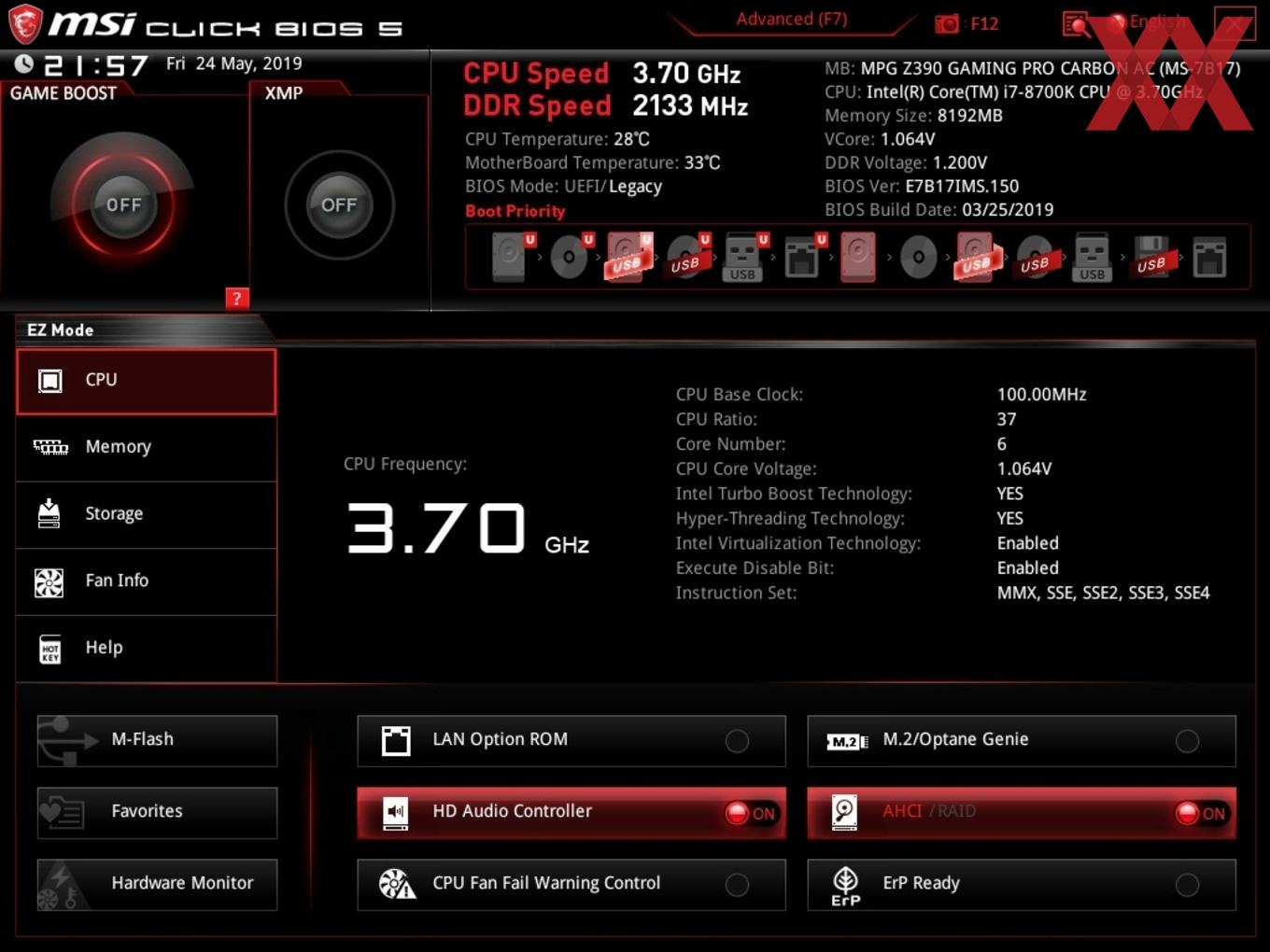
Task: Enable ErP Ready
Action: point(1022,884)
